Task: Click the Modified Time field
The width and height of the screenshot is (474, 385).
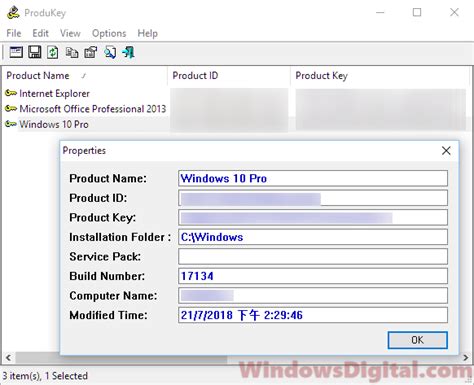Action: (x=313, y=315)
